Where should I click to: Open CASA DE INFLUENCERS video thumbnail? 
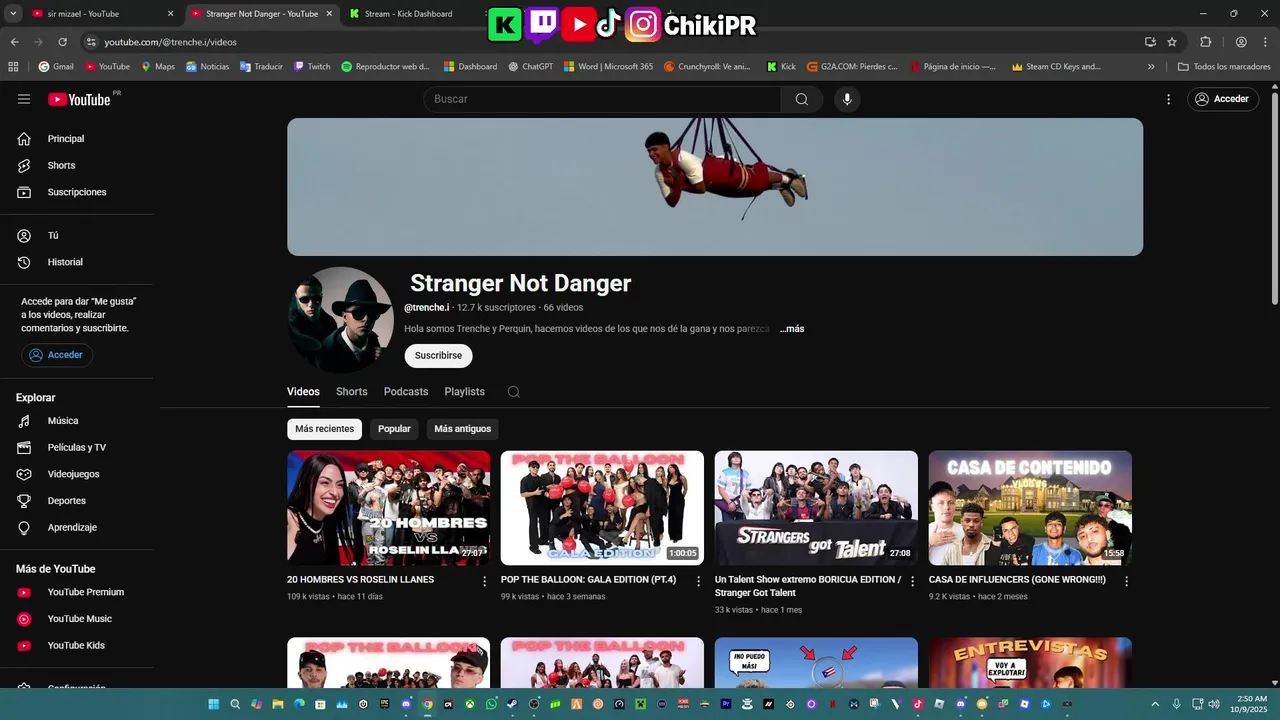pos(1030,508)
